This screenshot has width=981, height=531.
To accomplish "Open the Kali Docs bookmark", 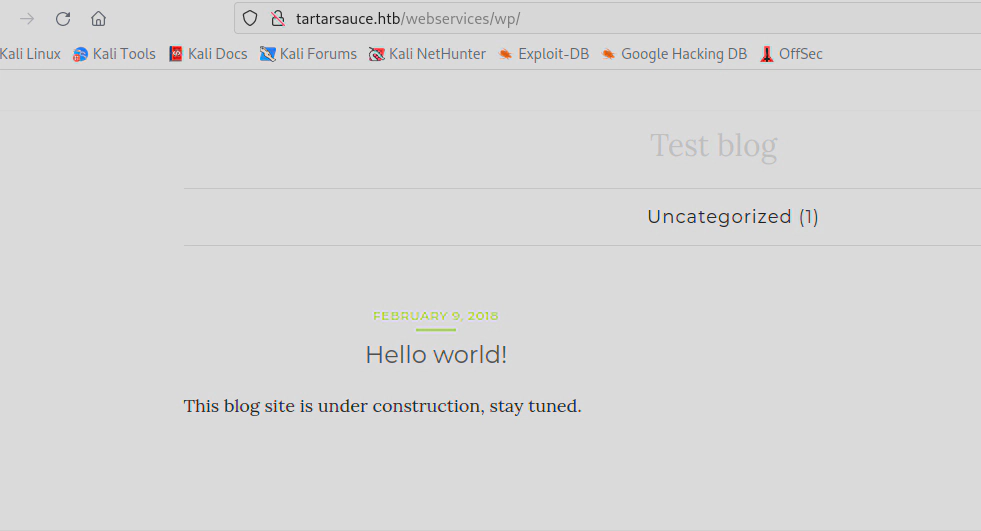I will coord(208,54).
